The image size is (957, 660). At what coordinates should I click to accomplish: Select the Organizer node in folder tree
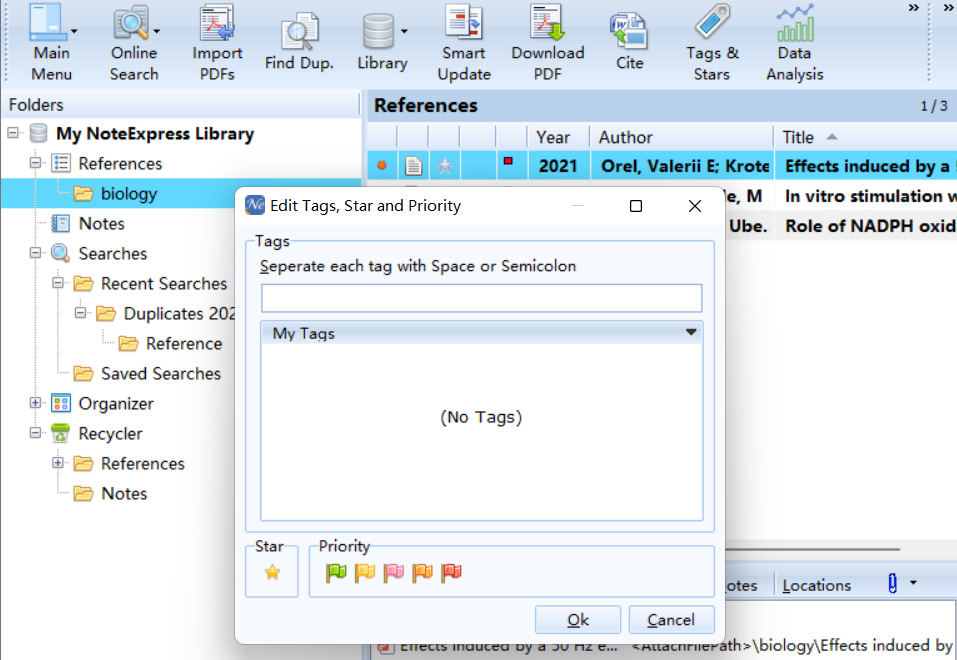(x=116, y=404)
